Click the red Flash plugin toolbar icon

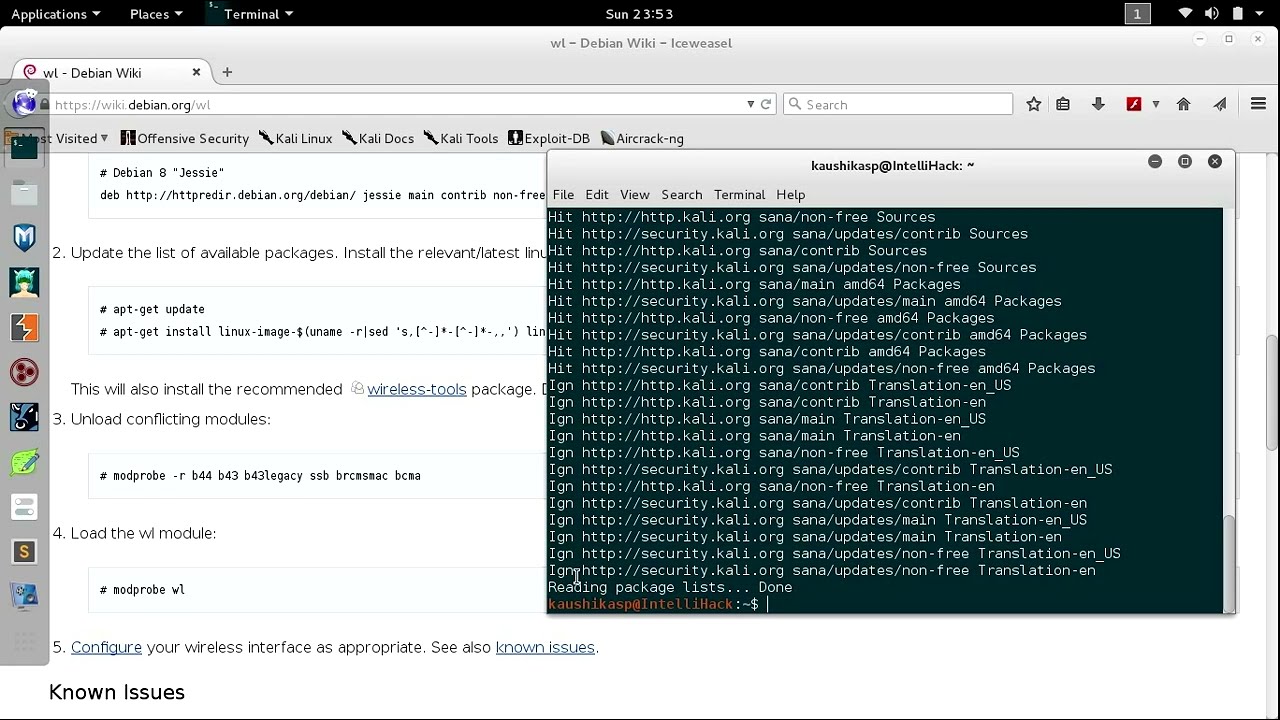point(1134,104)
